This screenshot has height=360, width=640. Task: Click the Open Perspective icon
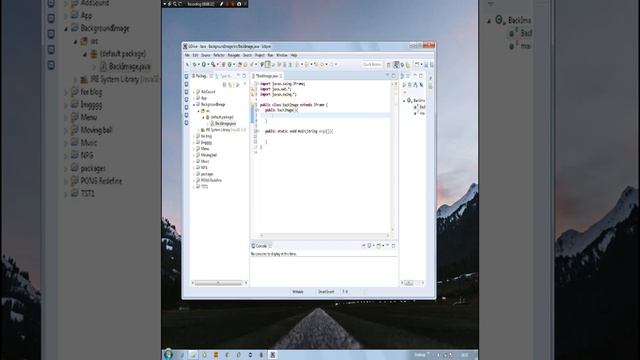388,65
